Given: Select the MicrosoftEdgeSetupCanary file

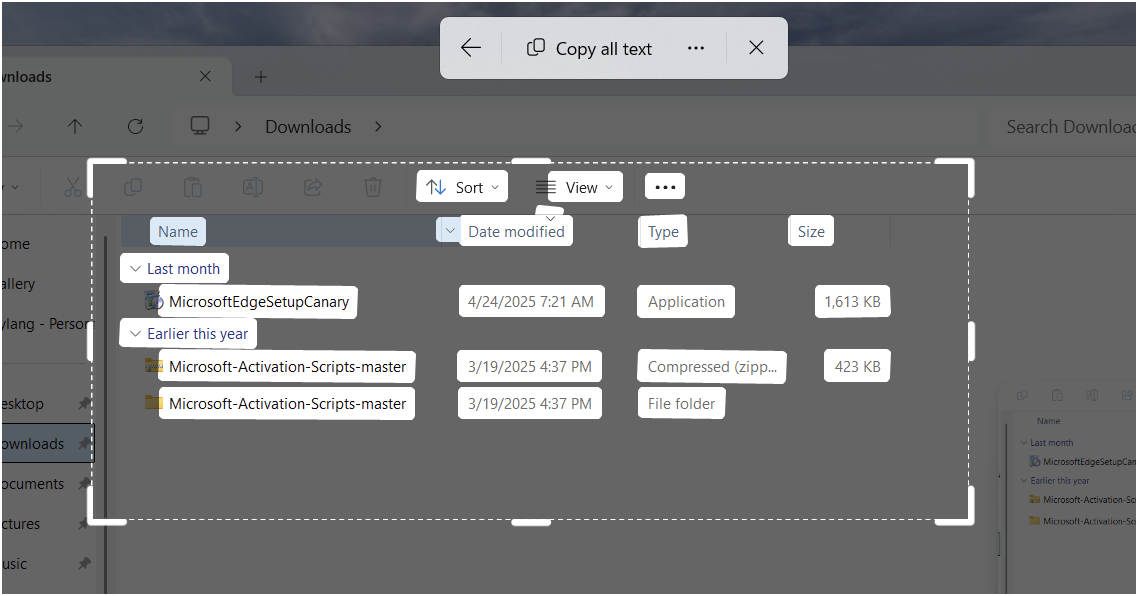Looking at the screenshot, I should pyautogui.click(x=258, y=302).
